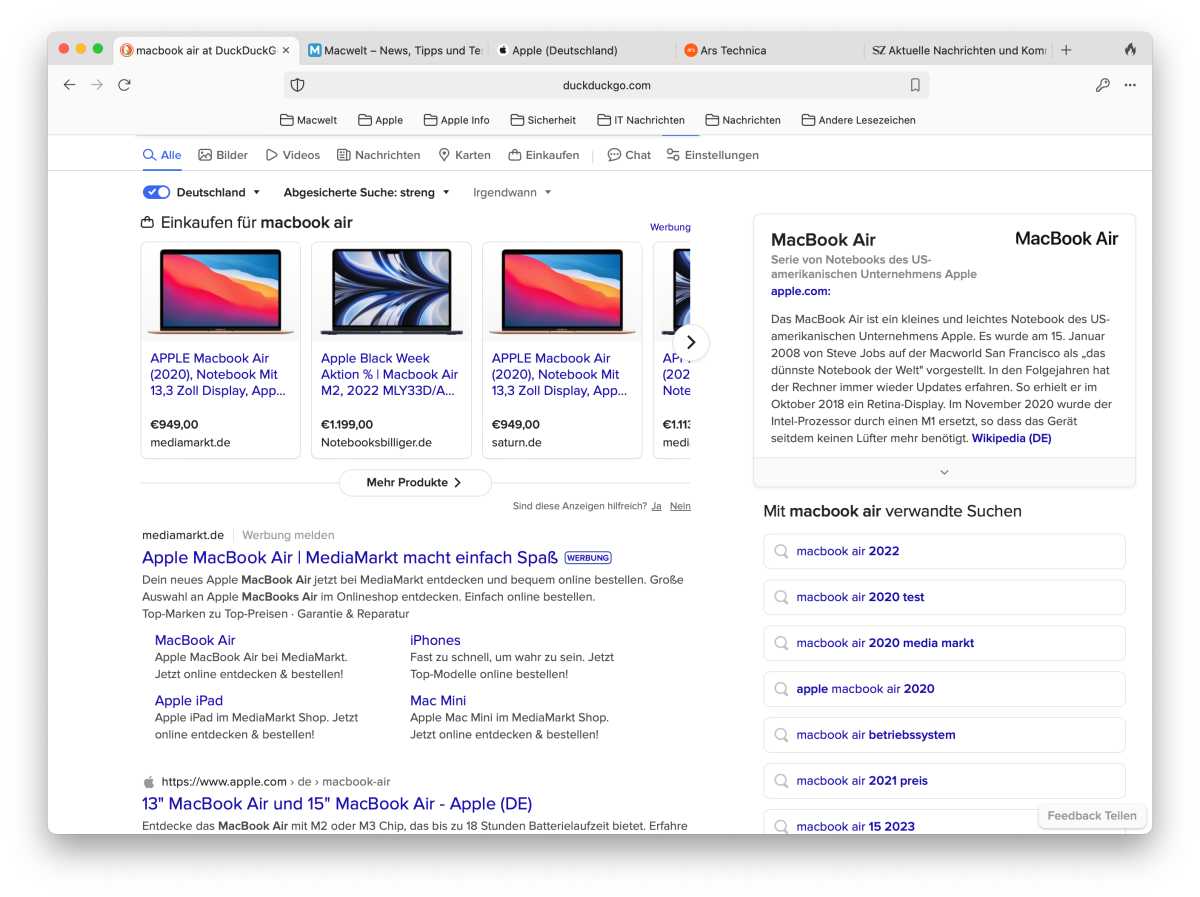1200x897 pixels.
Task: Click the Werbung label above products
Action: (x=670, y=227)
